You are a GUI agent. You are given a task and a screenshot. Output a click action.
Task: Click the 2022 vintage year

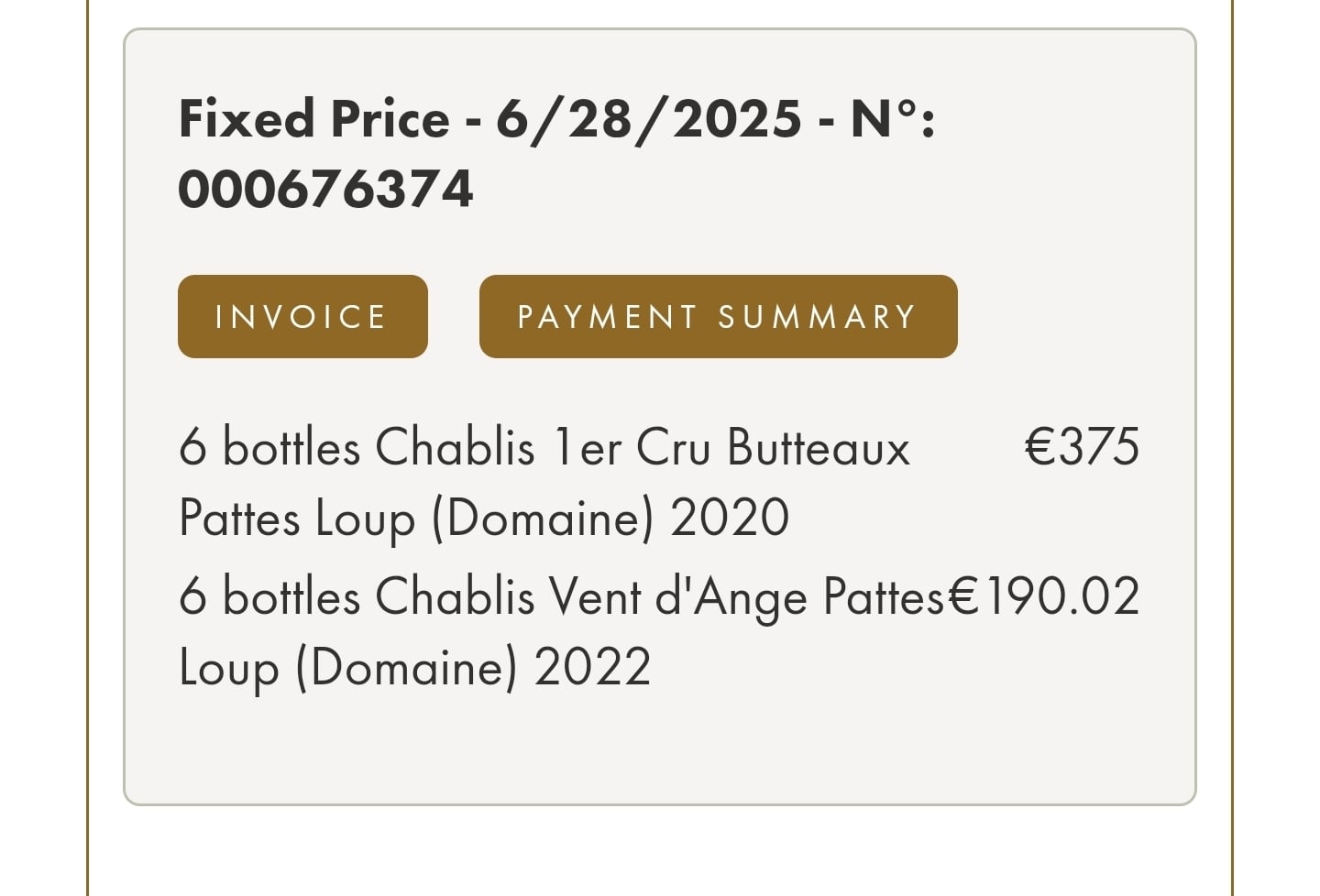pos(592,667)
